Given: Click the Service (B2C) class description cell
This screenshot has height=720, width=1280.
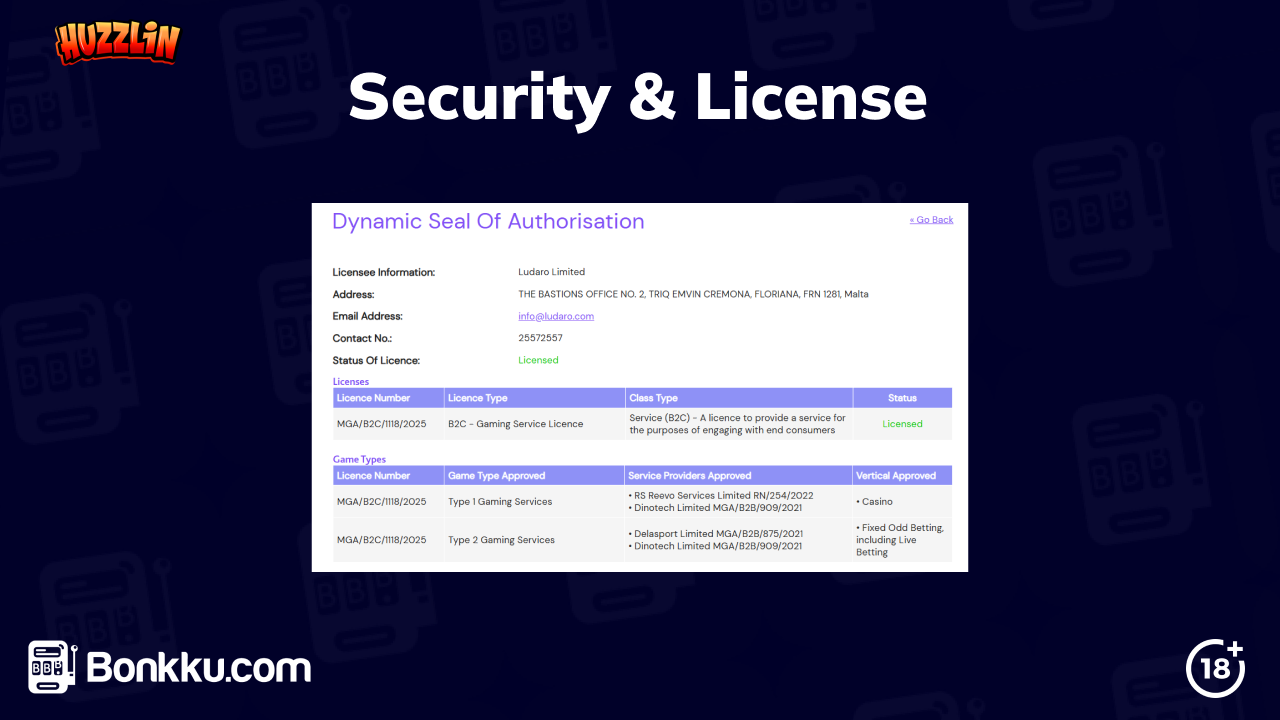Looking at the screenshot, I should pos(738,424).
